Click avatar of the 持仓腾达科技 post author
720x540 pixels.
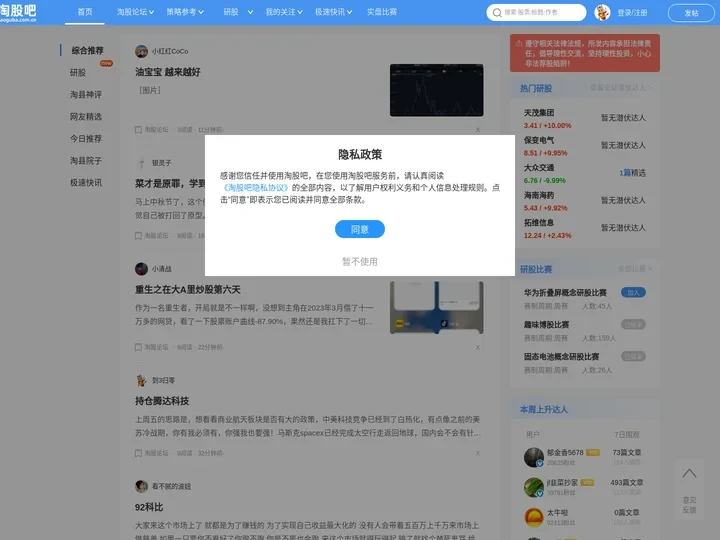[141, 380]
